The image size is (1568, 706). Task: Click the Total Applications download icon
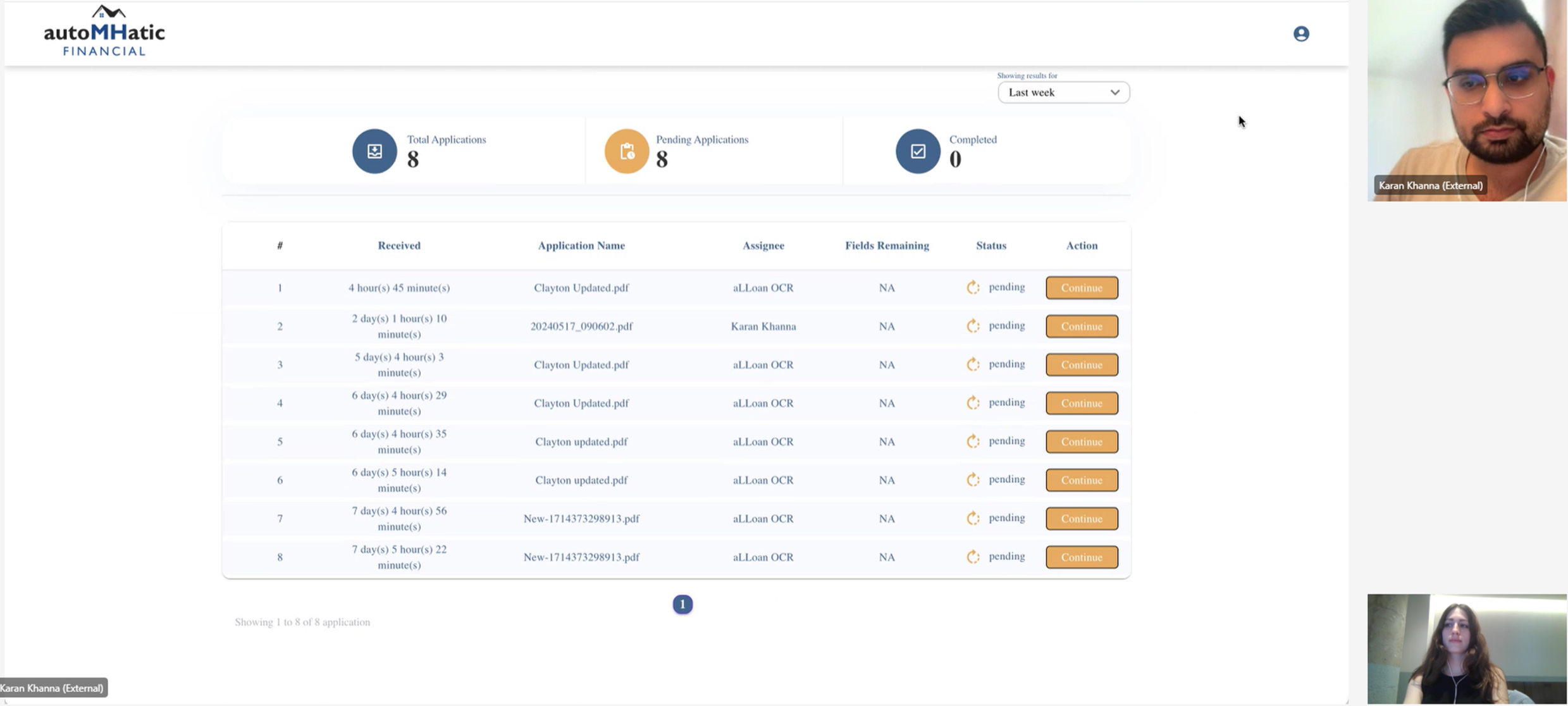(374, 151)
